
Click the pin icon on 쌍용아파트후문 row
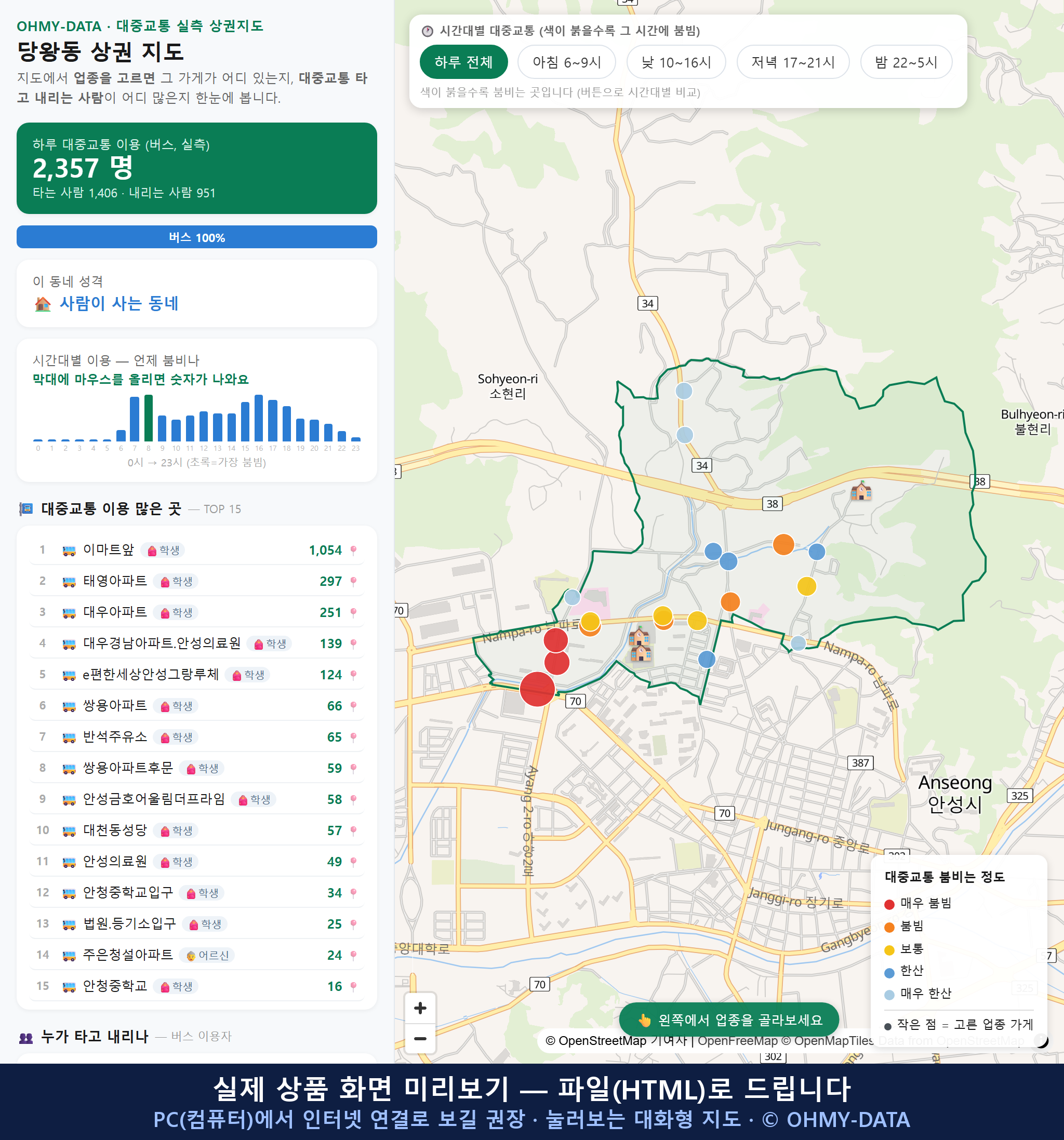point(353,769)
